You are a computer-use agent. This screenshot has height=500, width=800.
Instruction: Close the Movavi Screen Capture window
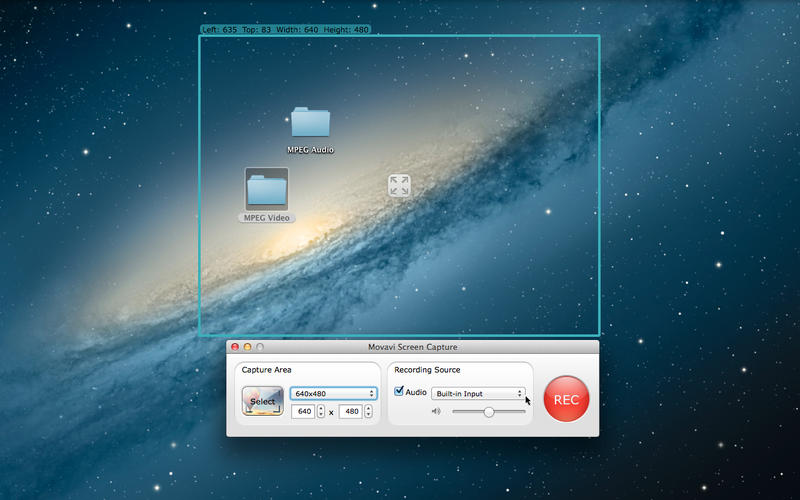(235, 347)
